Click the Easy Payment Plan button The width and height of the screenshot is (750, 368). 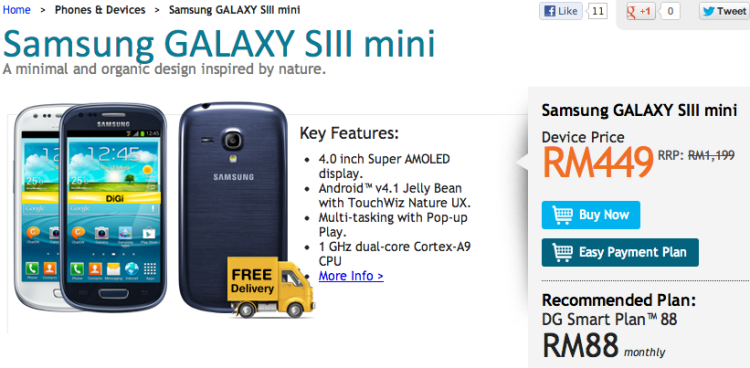(x=620, y=252)
